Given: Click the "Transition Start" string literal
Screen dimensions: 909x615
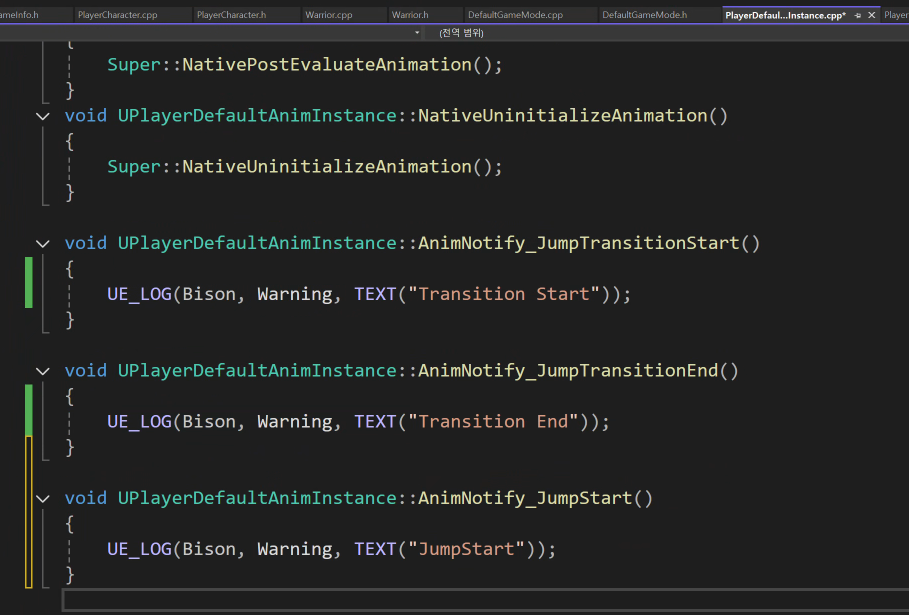Looking at the screenshot, I should [504, 294].
